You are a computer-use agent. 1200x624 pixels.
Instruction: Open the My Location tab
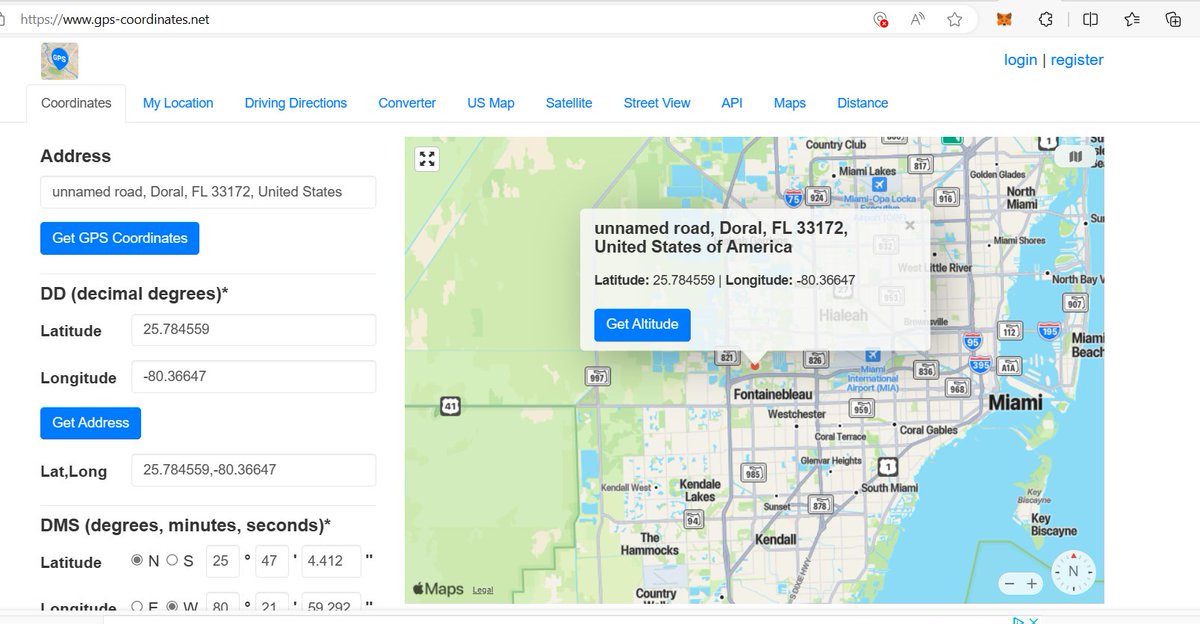click(x=178, y=103)
